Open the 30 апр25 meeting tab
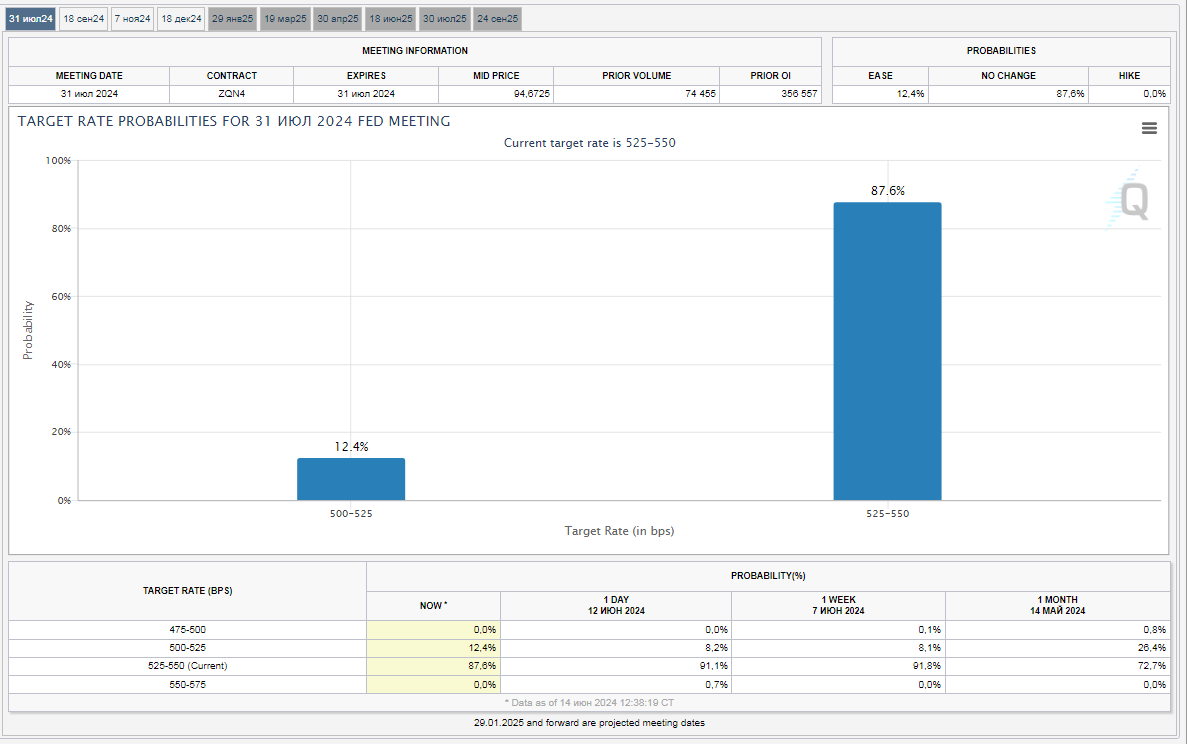 tap(337, 19)
